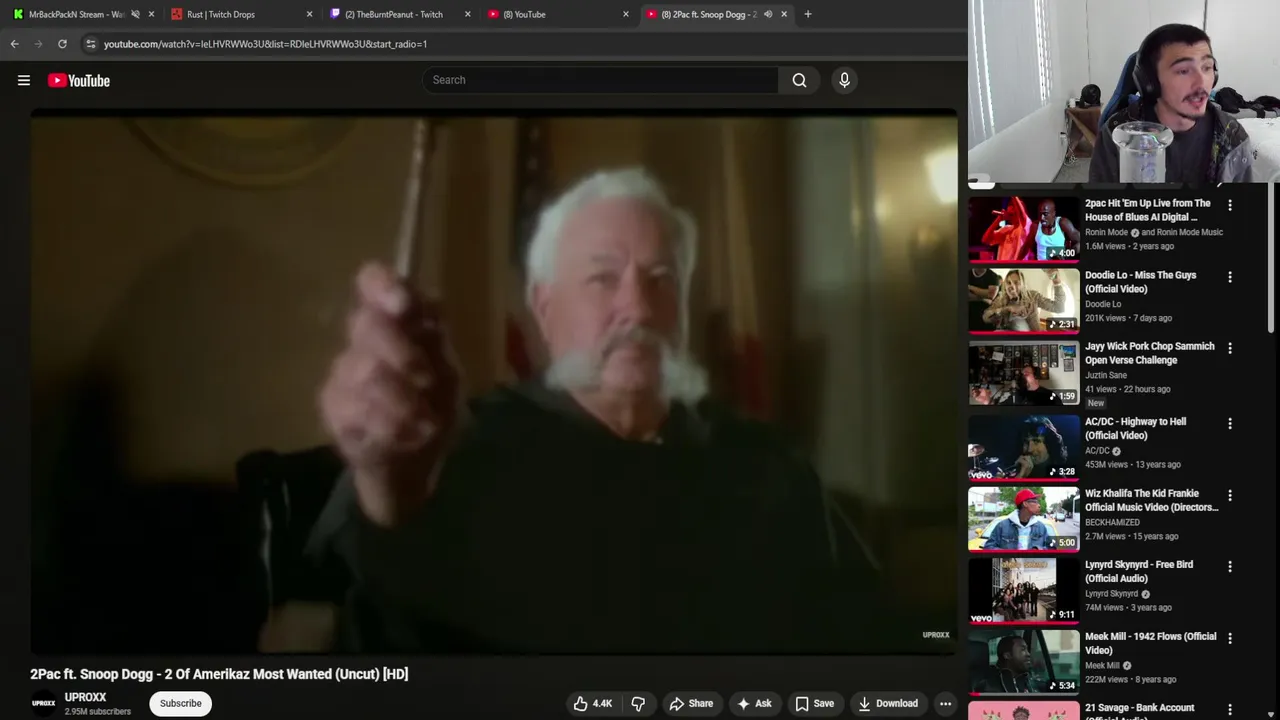Open options menu for Wiz Khalifa video

tap(1230, 495)
